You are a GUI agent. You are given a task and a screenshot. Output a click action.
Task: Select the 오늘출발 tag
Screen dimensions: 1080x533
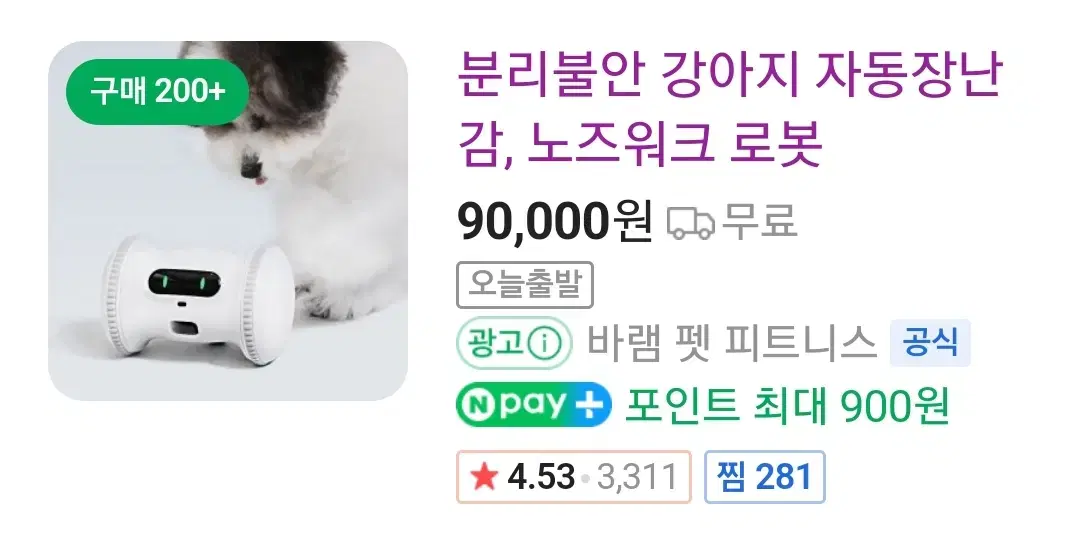(525, 285)
